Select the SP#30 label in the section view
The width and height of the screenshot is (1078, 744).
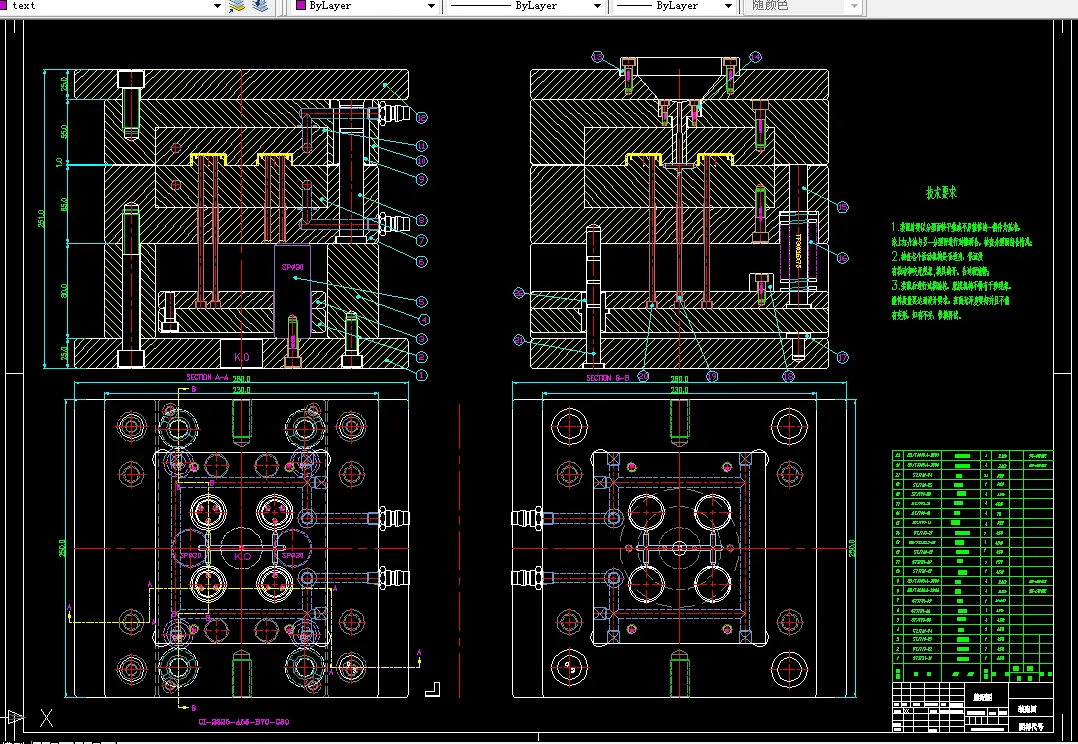tap(292, 268)
